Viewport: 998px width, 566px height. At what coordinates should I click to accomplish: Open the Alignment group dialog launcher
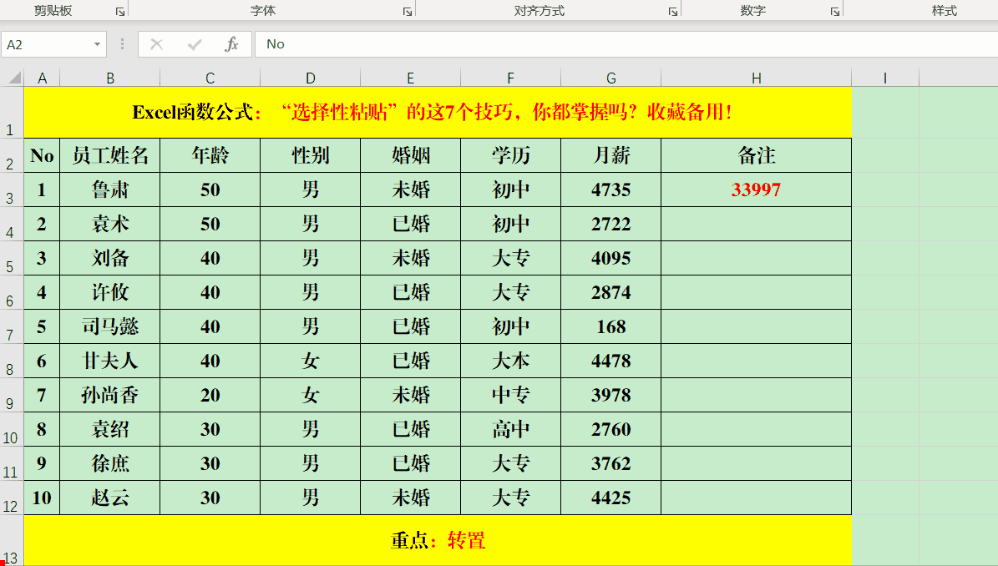(673, 11)
